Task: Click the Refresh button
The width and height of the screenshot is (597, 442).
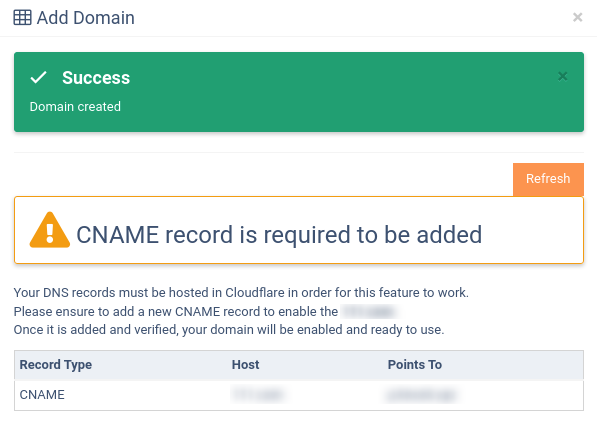Action: (548, 179)
